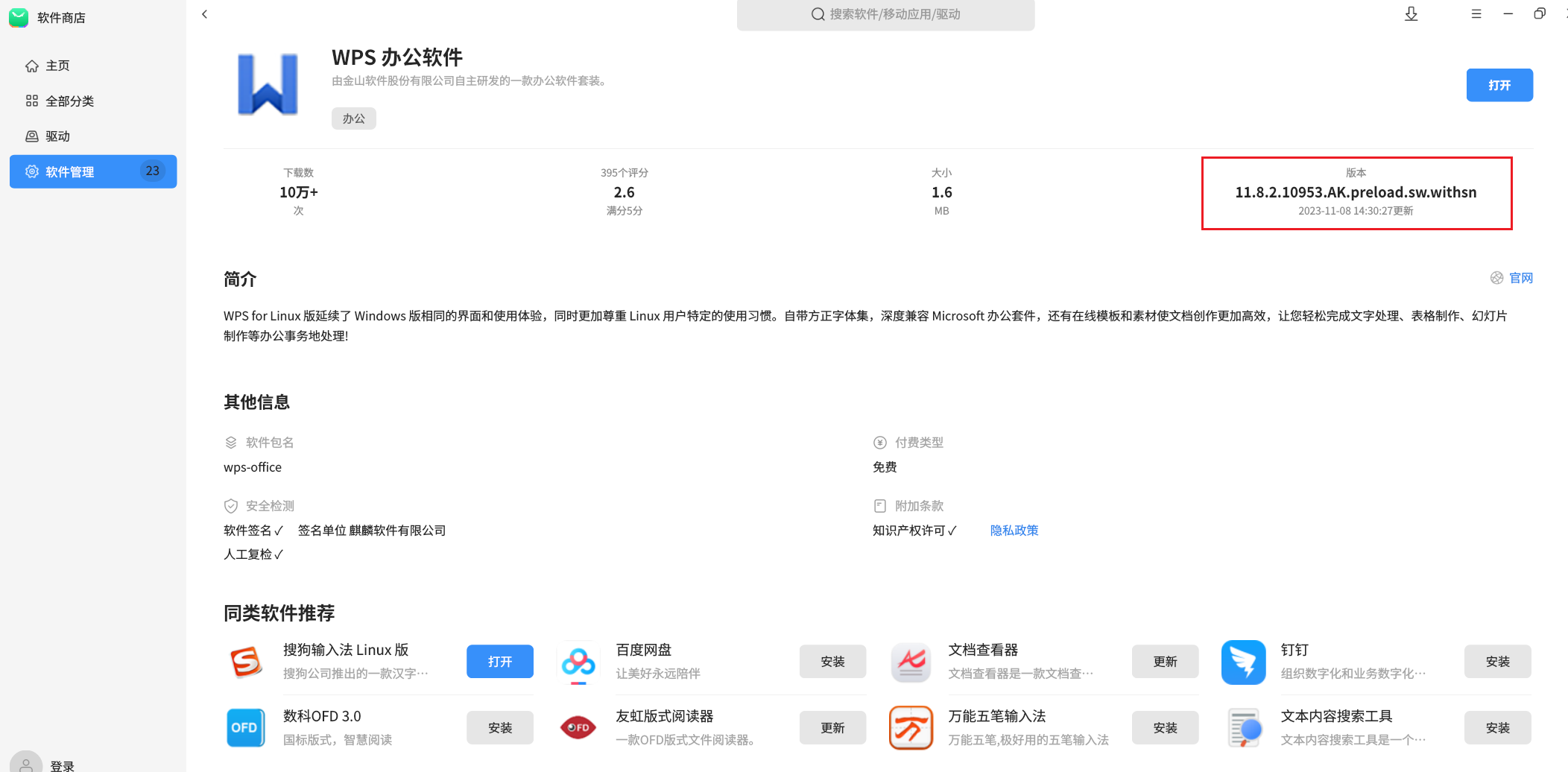The width and height of the screenshot is (1568, 772).
Task: Open the 钉钉 title
Action: (1294, 650)
